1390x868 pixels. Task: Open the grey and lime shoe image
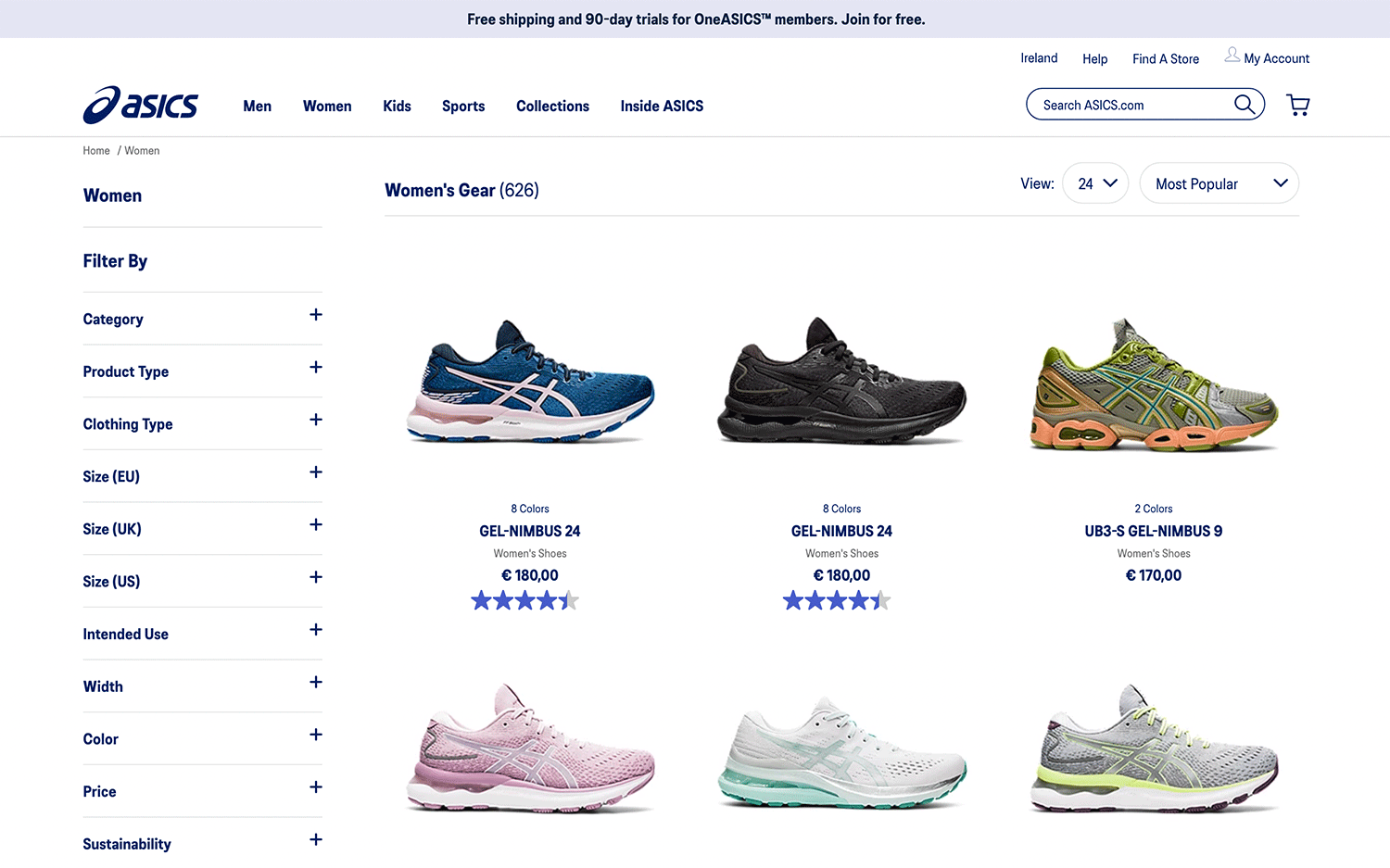coord(1154,747)
